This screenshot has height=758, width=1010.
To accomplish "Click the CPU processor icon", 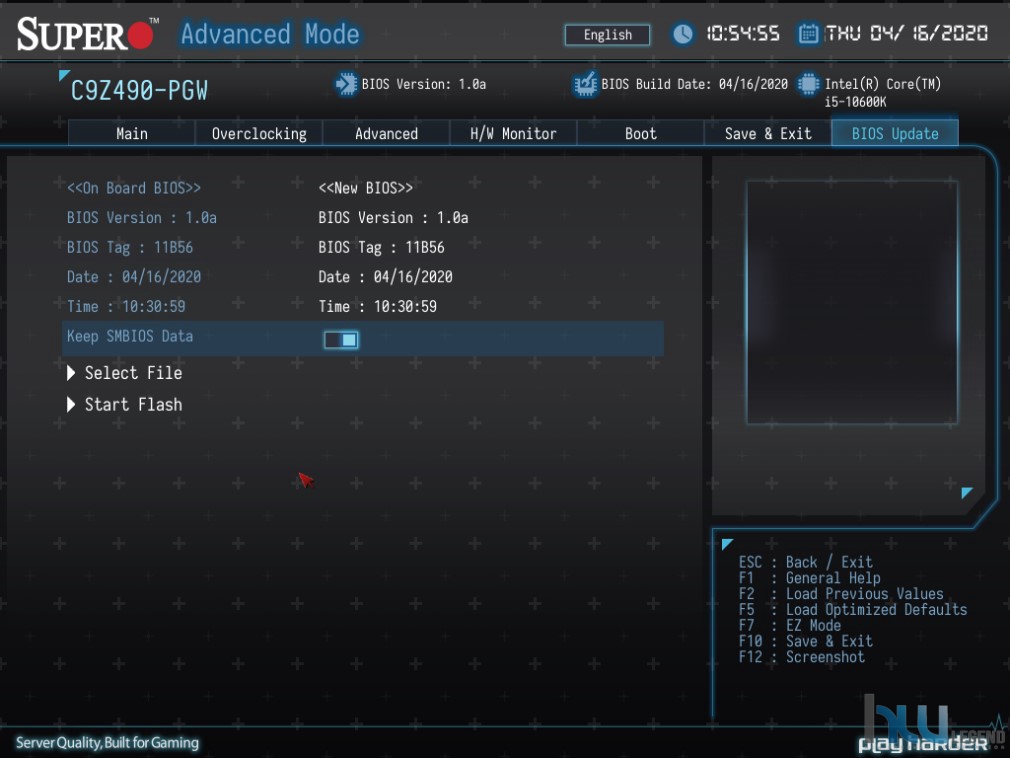I will (x=808, y=84).
